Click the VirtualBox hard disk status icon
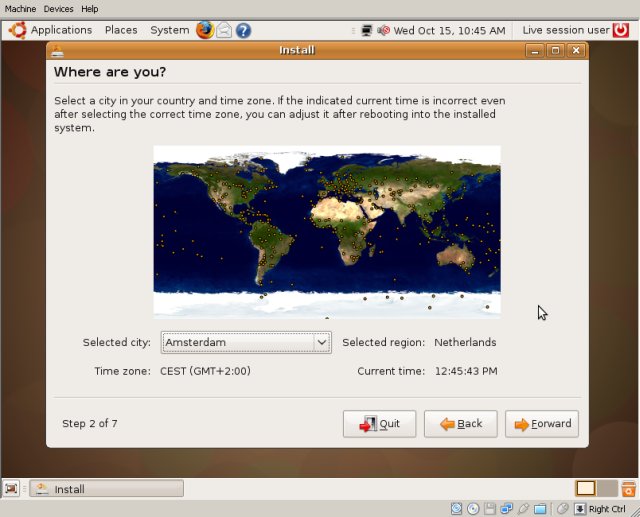Image resolution: width=640 pixels, height=517 pixels. point(456,509)
